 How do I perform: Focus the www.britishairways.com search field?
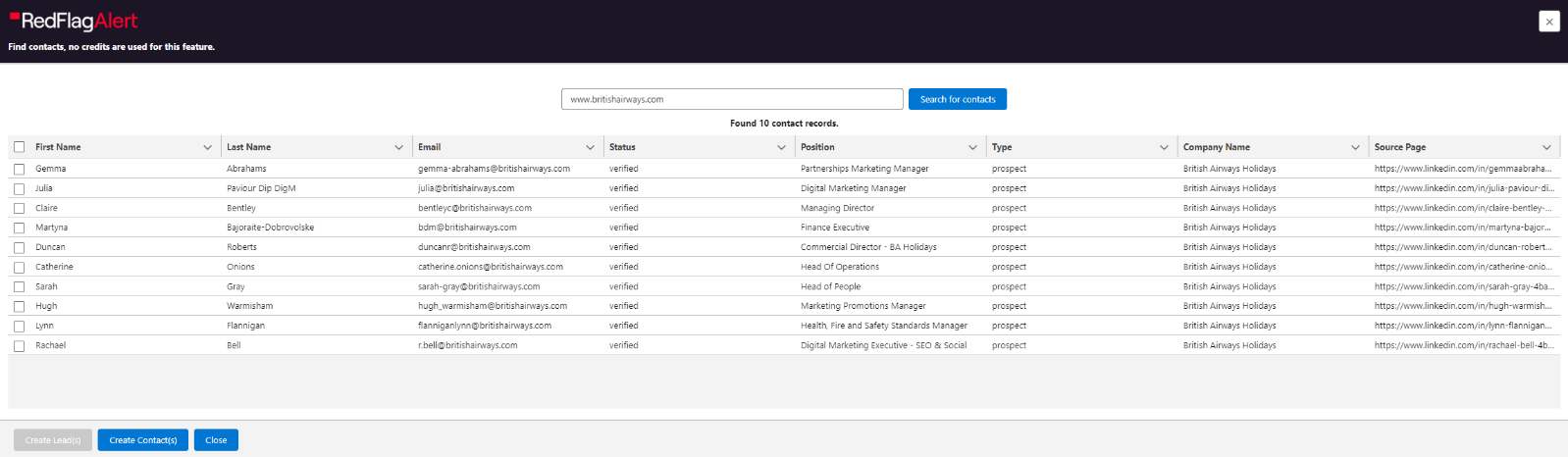(732, 99)
